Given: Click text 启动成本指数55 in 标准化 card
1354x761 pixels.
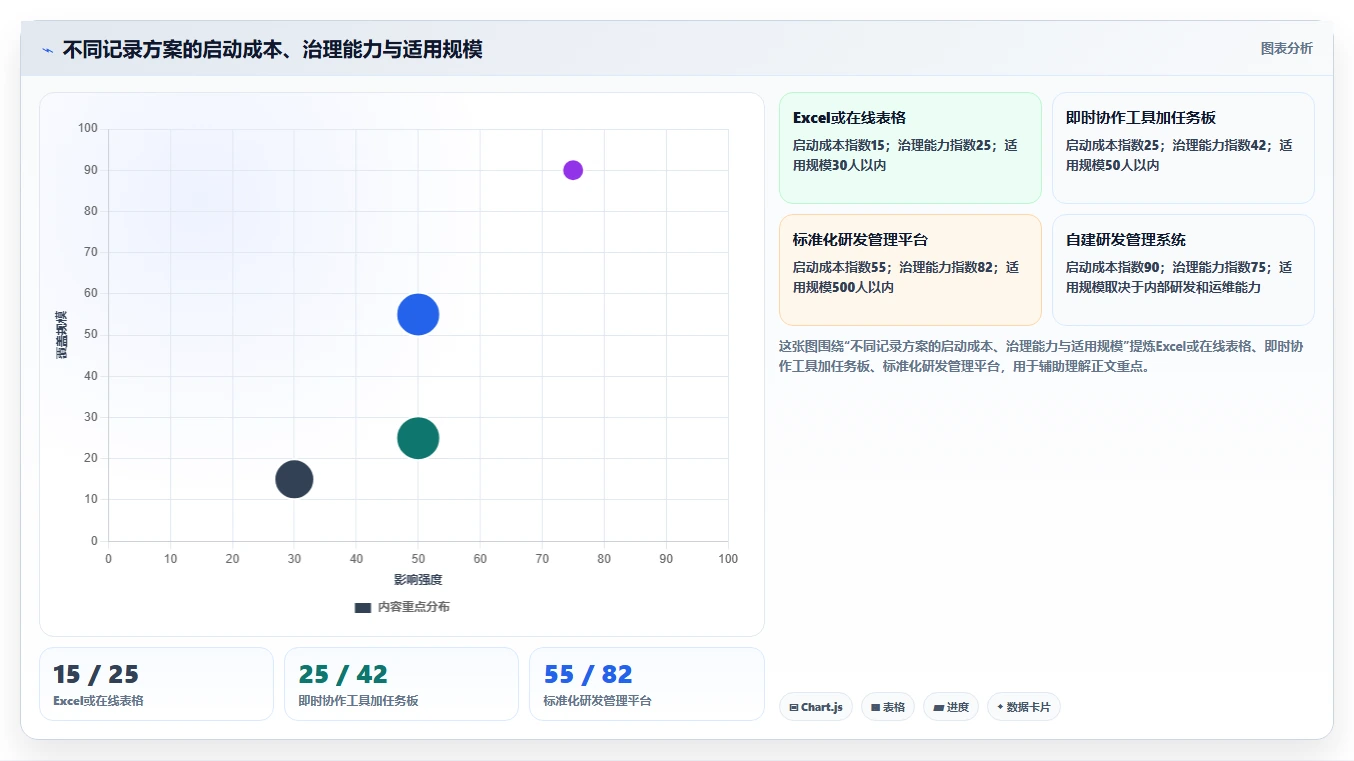Looking at the screenshot, I should point(839,267).
